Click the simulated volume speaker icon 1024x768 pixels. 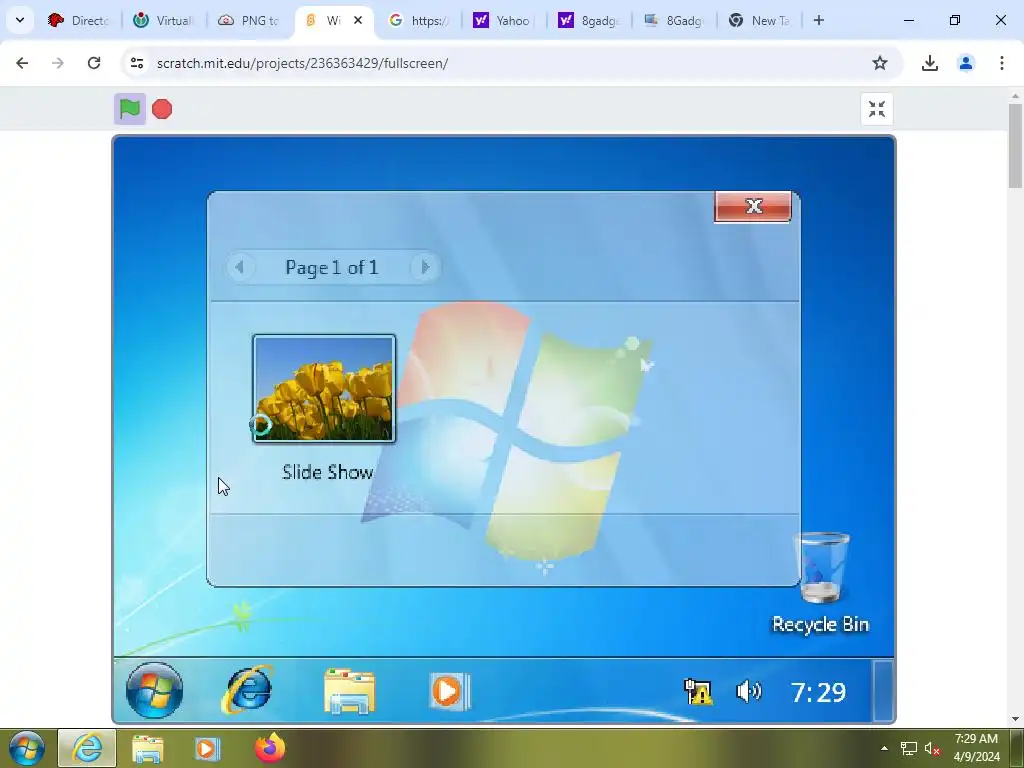point(748,691)
